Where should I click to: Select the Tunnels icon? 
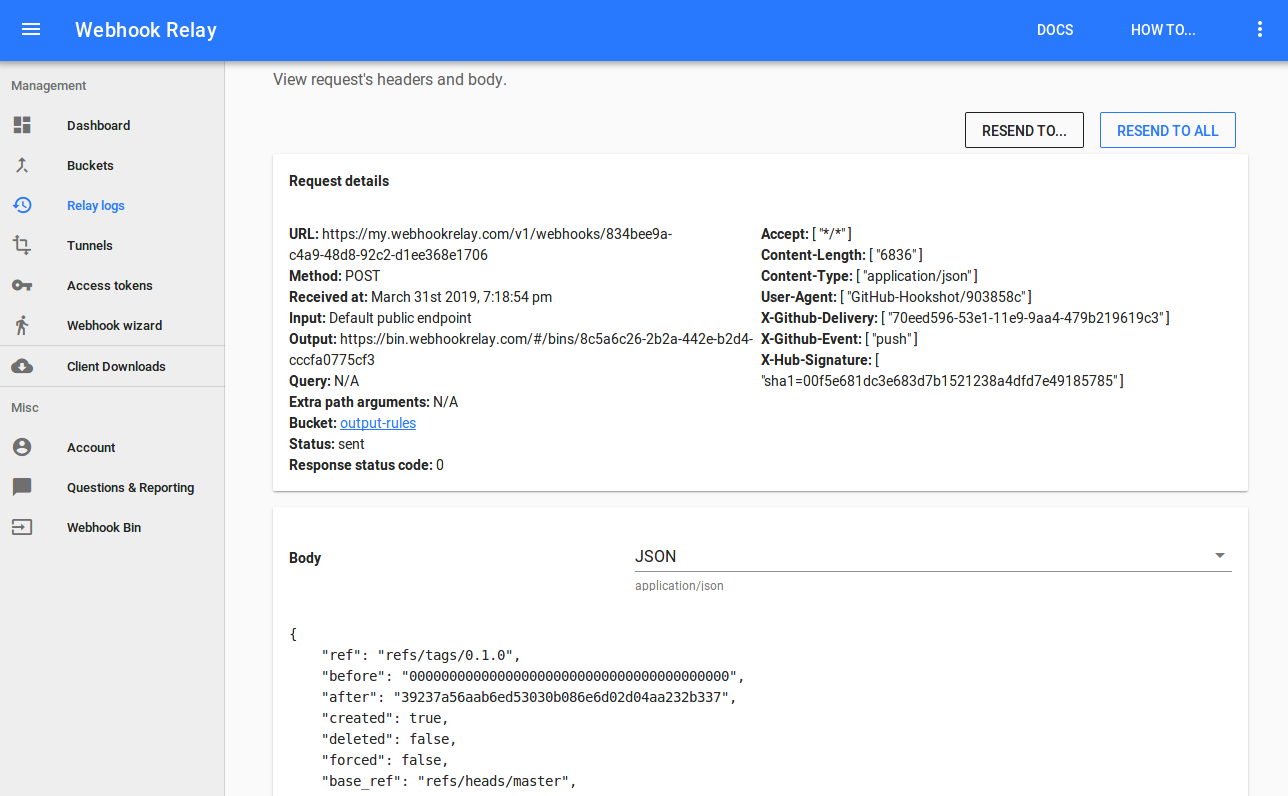pyautogui.click(x=22, y=245)
